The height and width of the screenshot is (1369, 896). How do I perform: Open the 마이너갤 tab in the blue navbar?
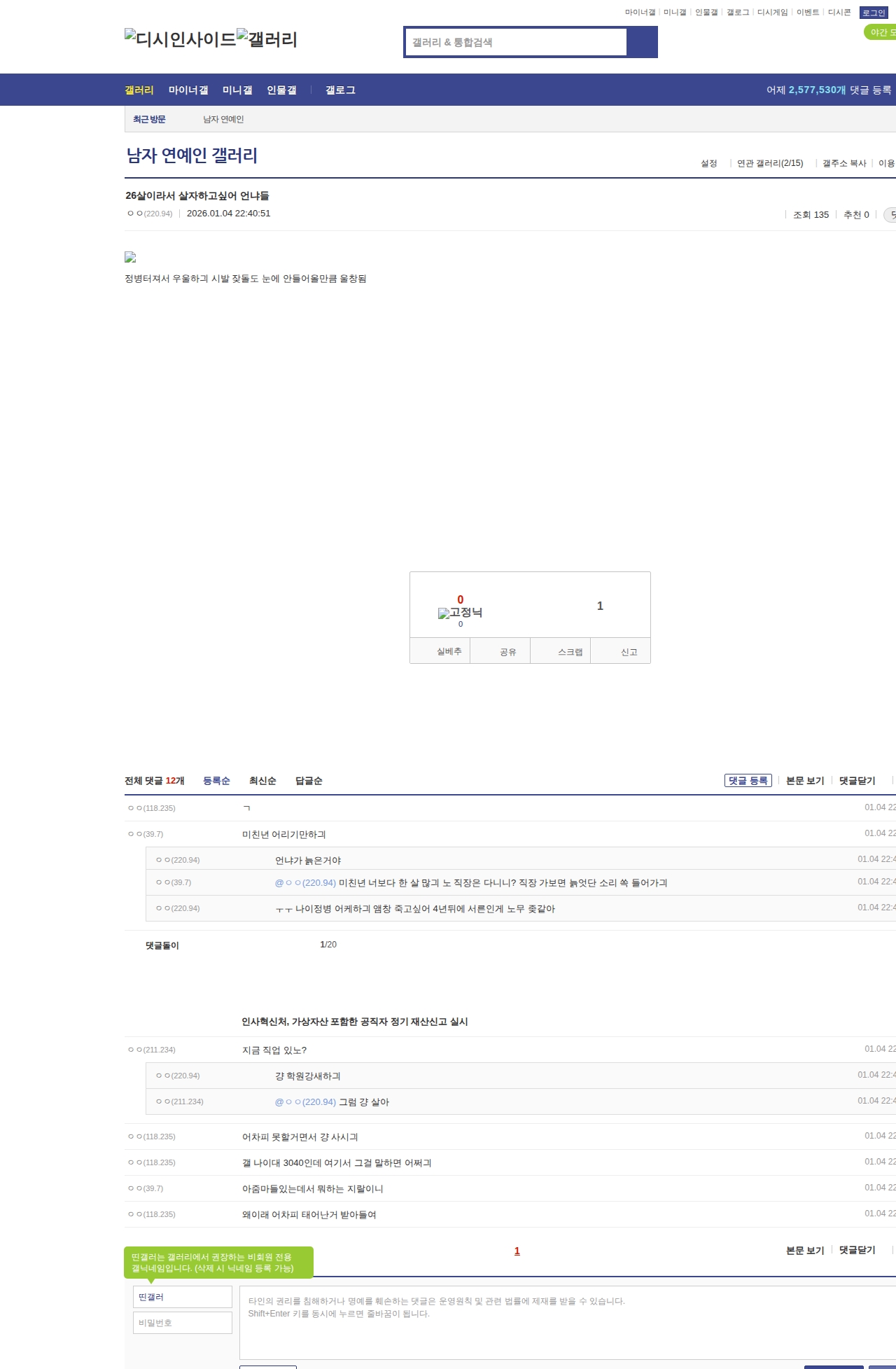188,90
